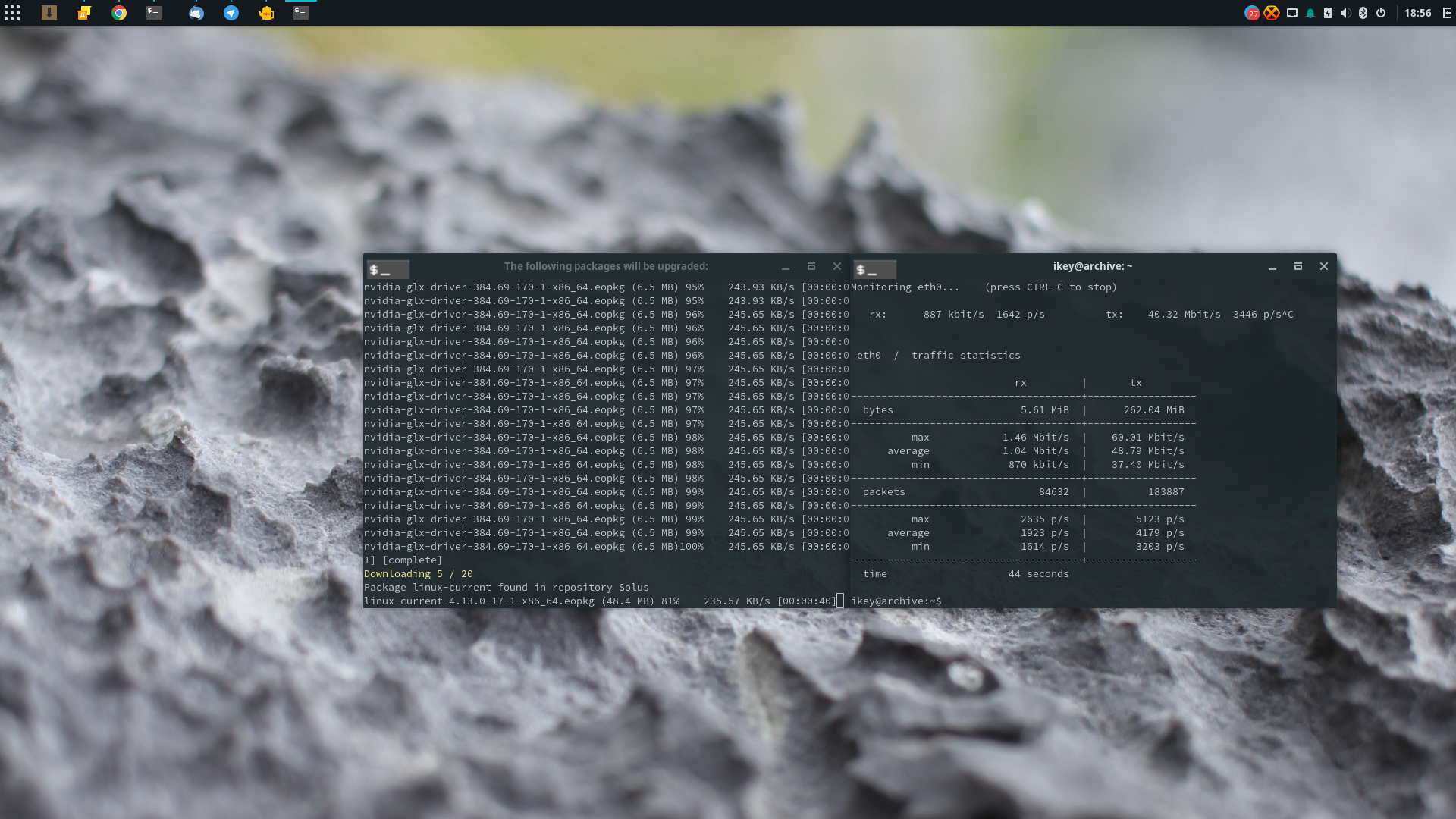Toggle the Raven sidebar with arrow icon

(1447, 13)
